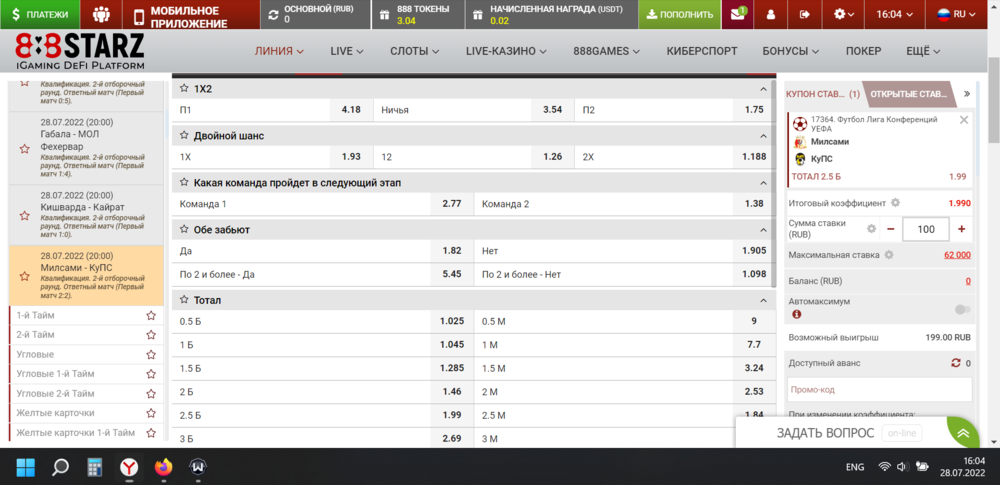1000x485 pixels.
Task: Click refresh icon next to Доступный аванс
Action: point(955,363)
